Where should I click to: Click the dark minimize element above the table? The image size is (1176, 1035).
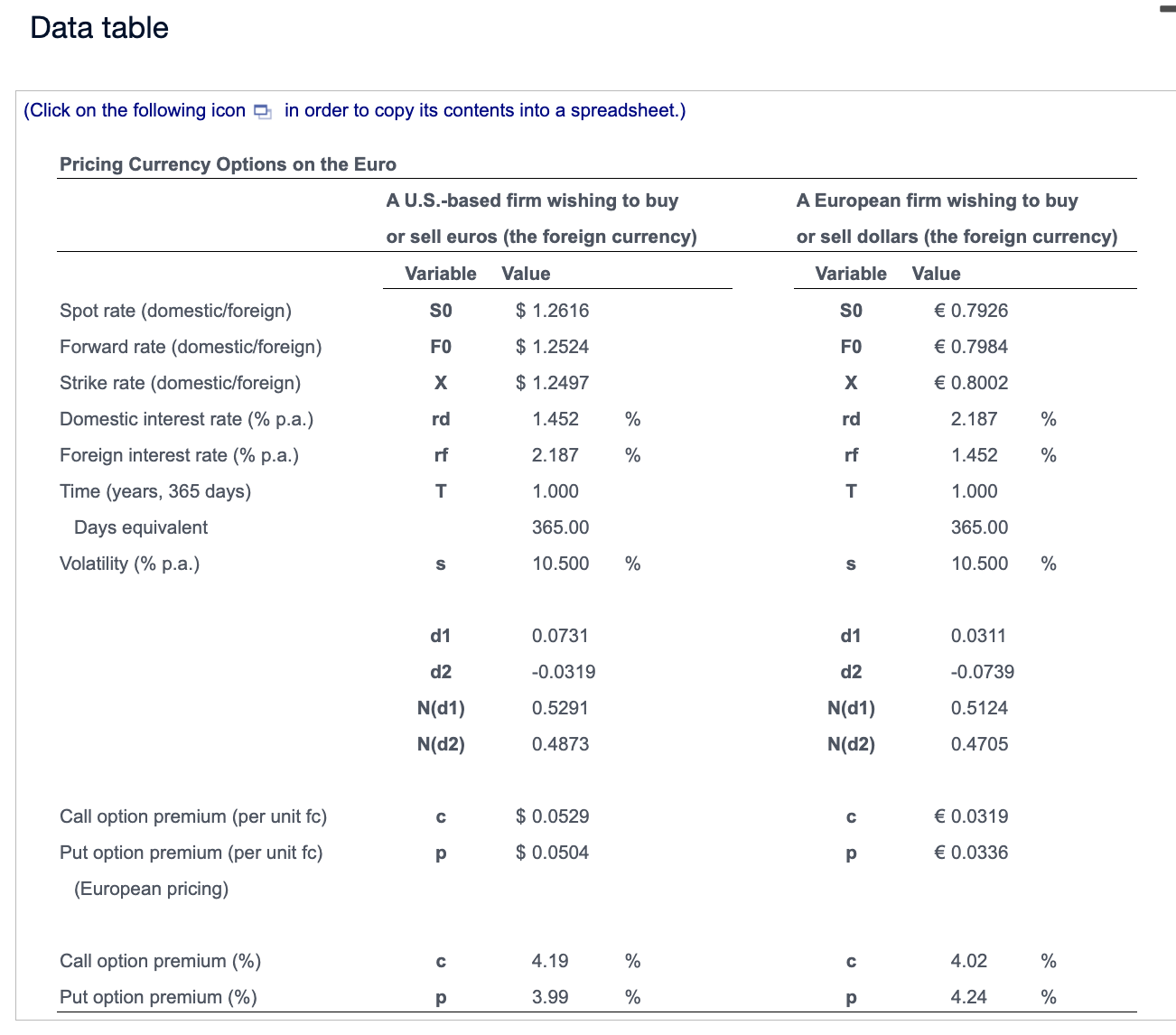pos(1167,7)
